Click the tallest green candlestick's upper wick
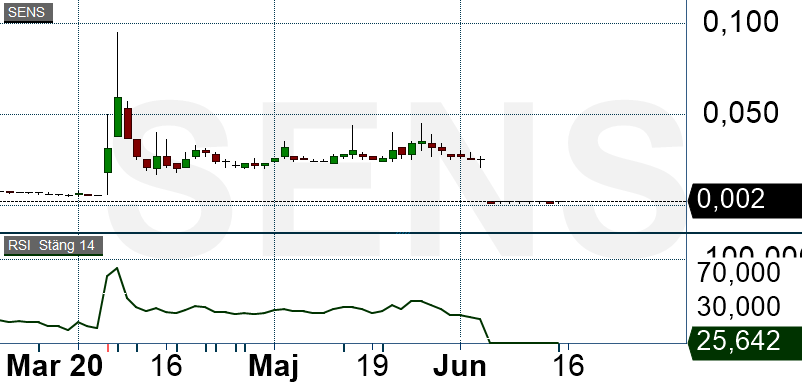The height and width of the screenshot is (391, 802). coord(117,64)
